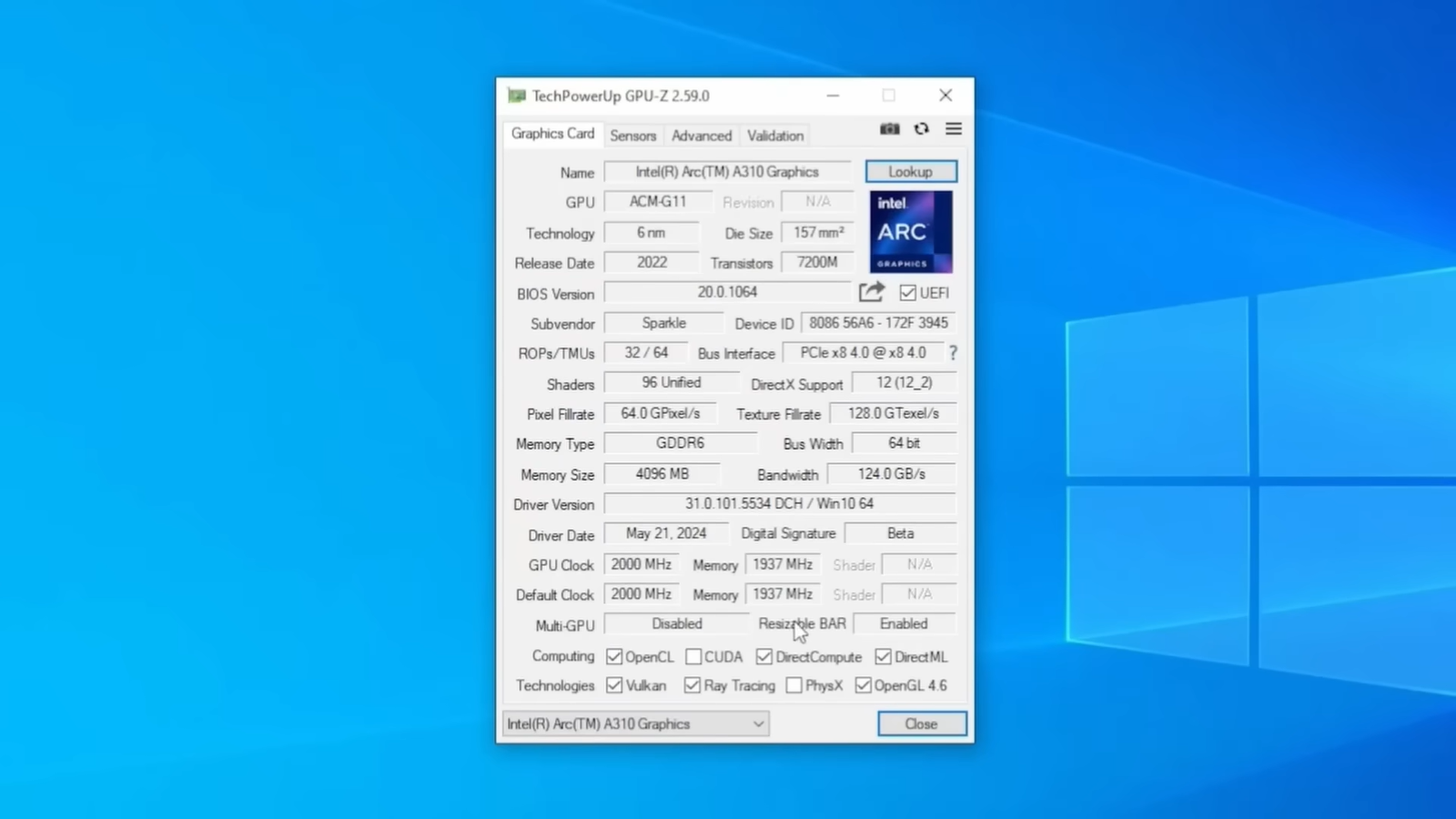Click the Close button at bottom
The width and height of the screenshot is (1456, 819).
click(921, 723)
